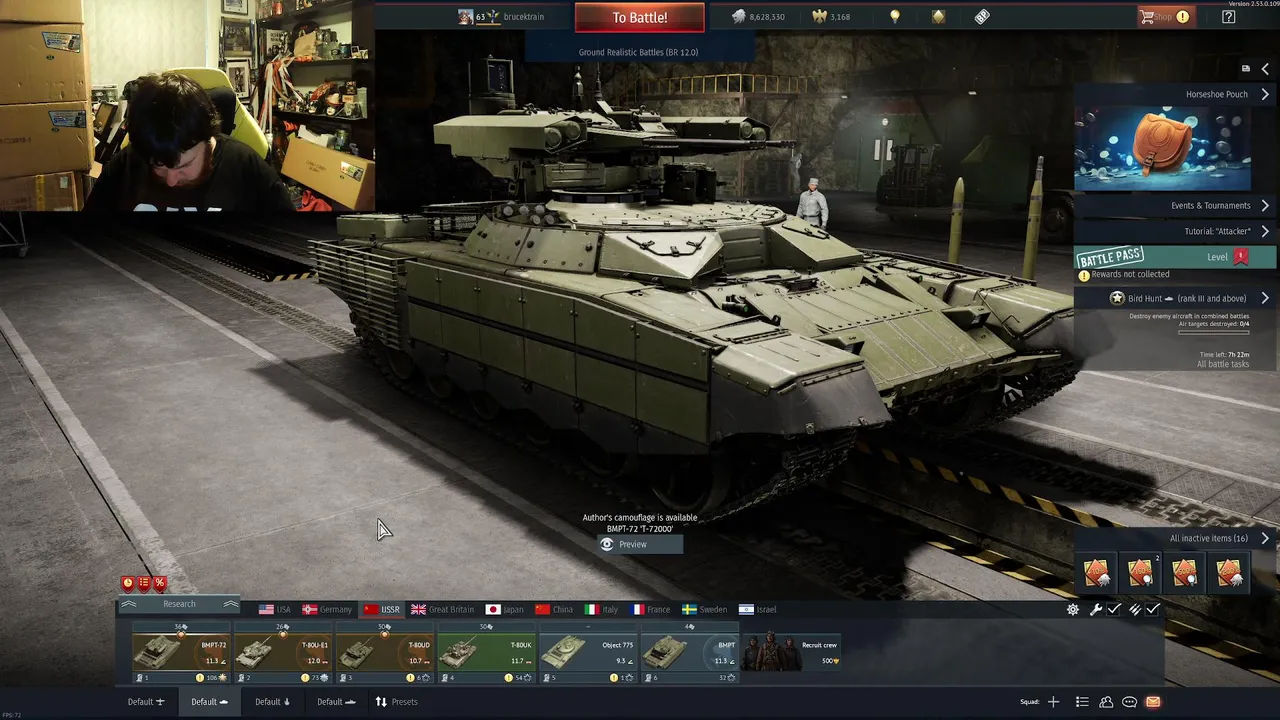
Task: Select the T-80UK vehicle slot
Action: point(487,652)
